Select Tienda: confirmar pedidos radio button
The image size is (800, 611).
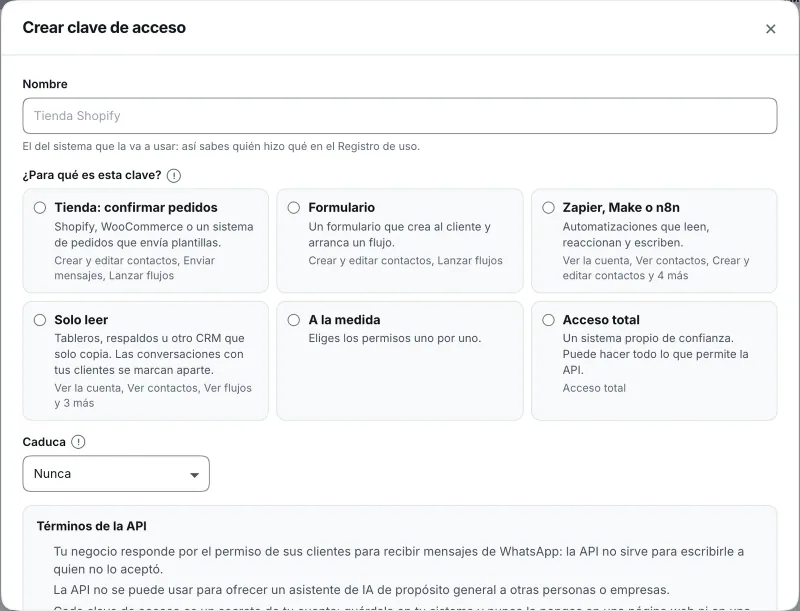pos(40,208)
